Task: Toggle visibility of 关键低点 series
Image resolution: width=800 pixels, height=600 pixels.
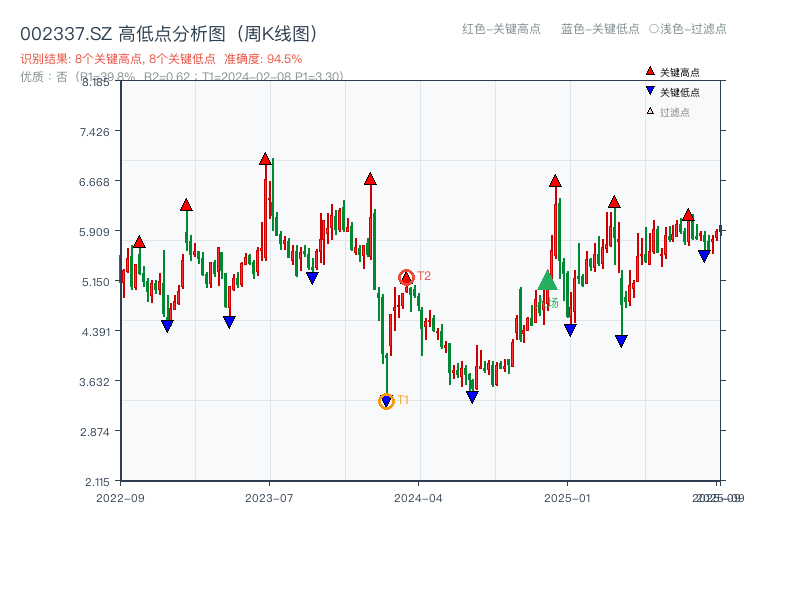Action: [x=672, y=90]
